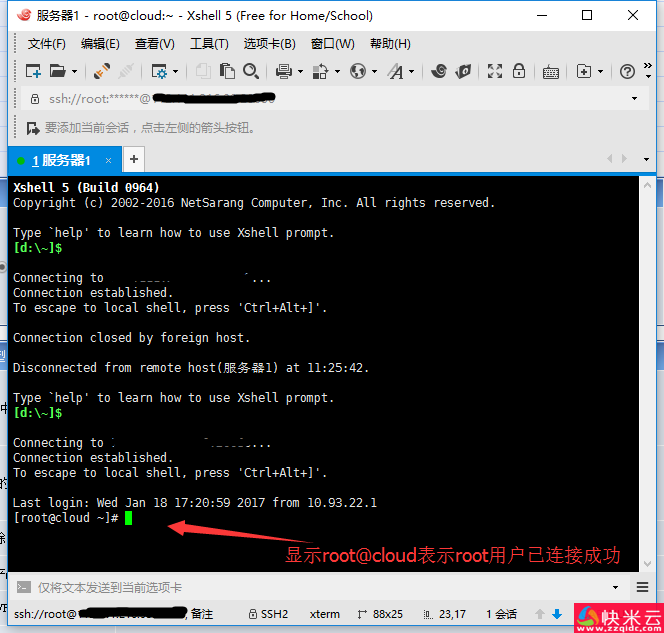Expand the open session dropdown arrow
This screenshot has width=664, height=633.
[75, 72]
